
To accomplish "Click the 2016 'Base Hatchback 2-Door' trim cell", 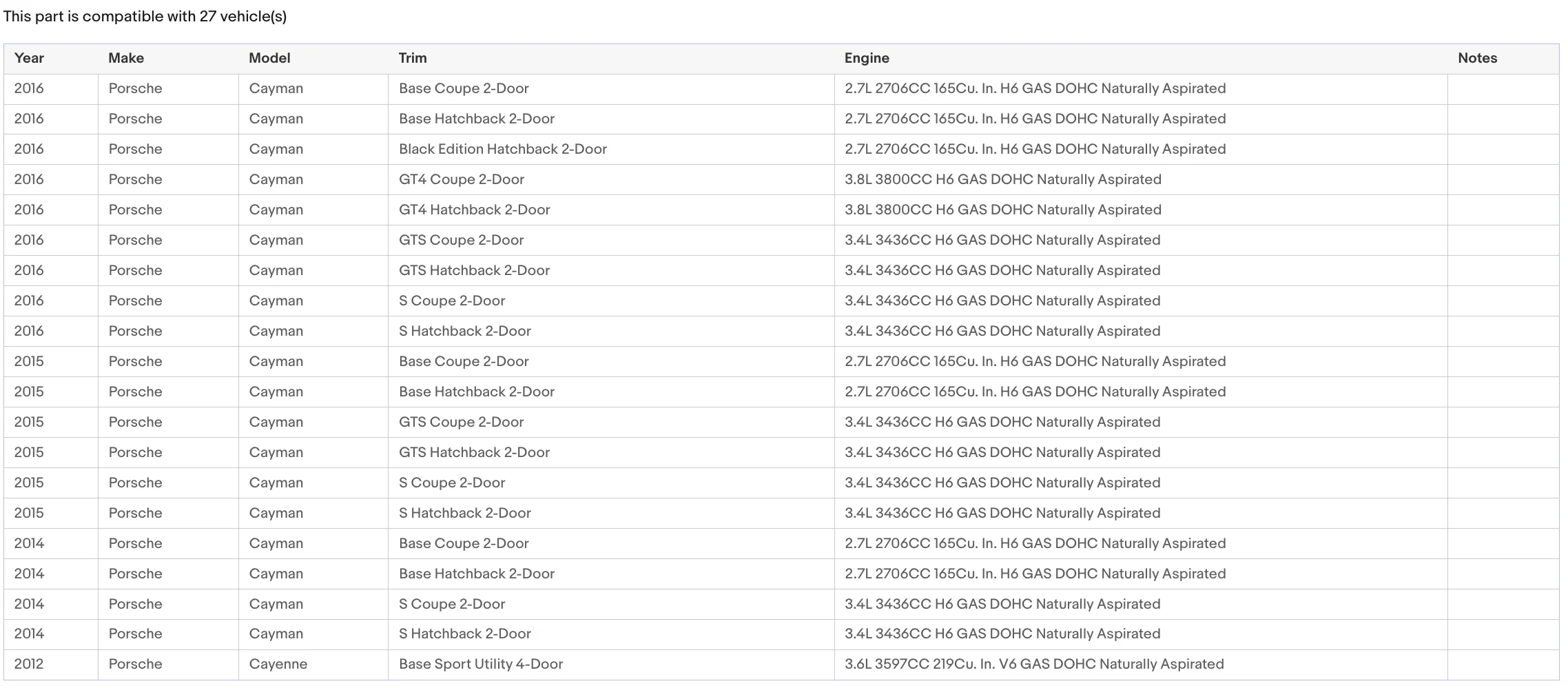I will 611,119.
